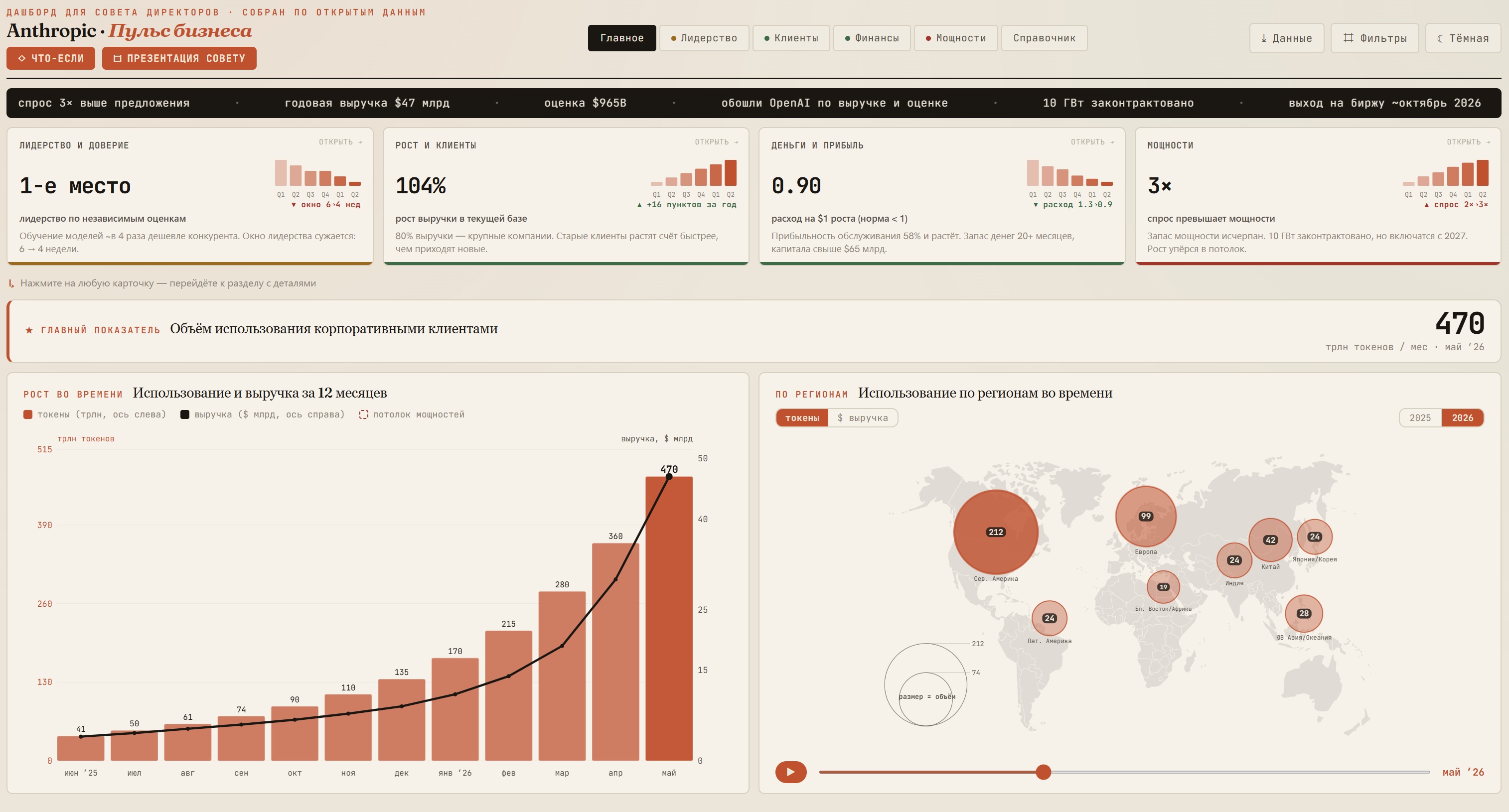Open the Справочник tab

(1044, 38)
